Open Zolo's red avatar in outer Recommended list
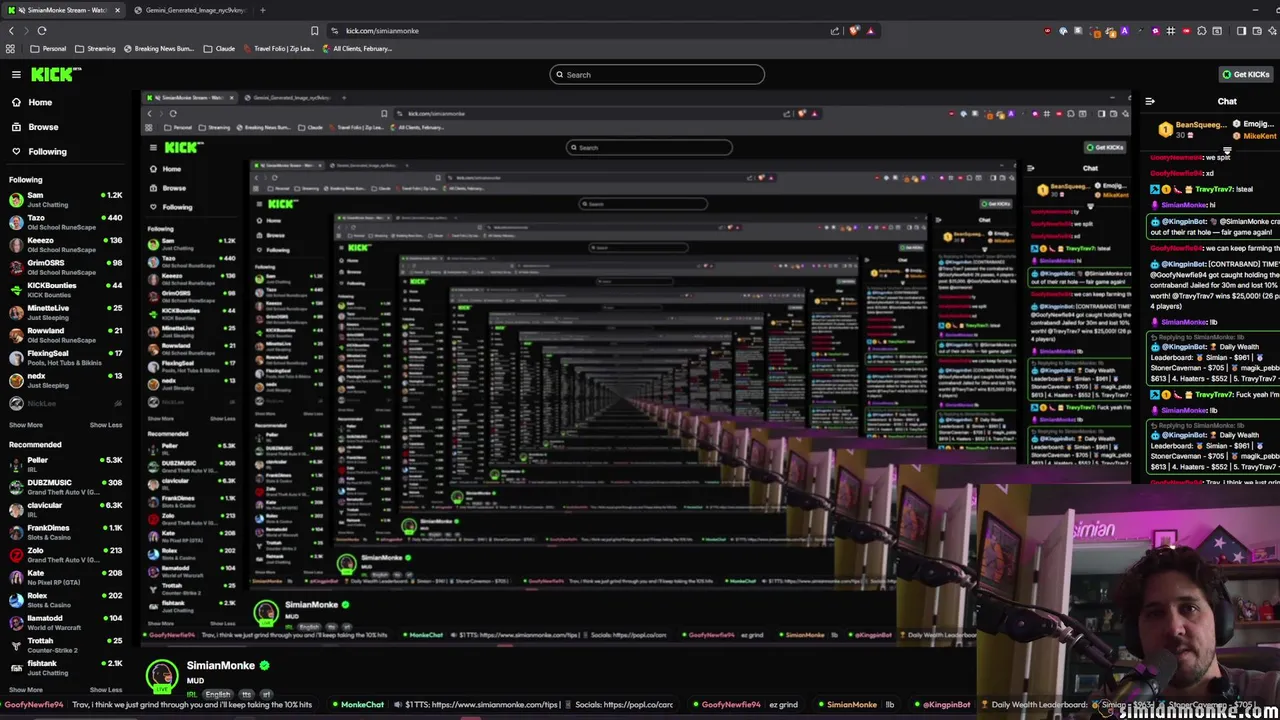The height and width of the screenshot is (720, 1280). click(x=16, y=555)
